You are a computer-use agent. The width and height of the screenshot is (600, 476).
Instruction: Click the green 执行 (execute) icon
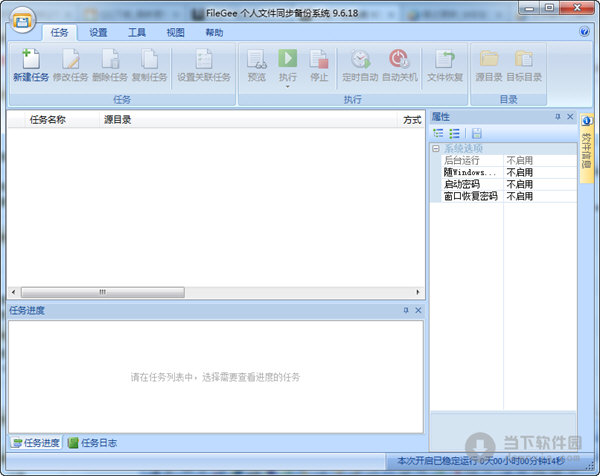[x=288, y=58]
